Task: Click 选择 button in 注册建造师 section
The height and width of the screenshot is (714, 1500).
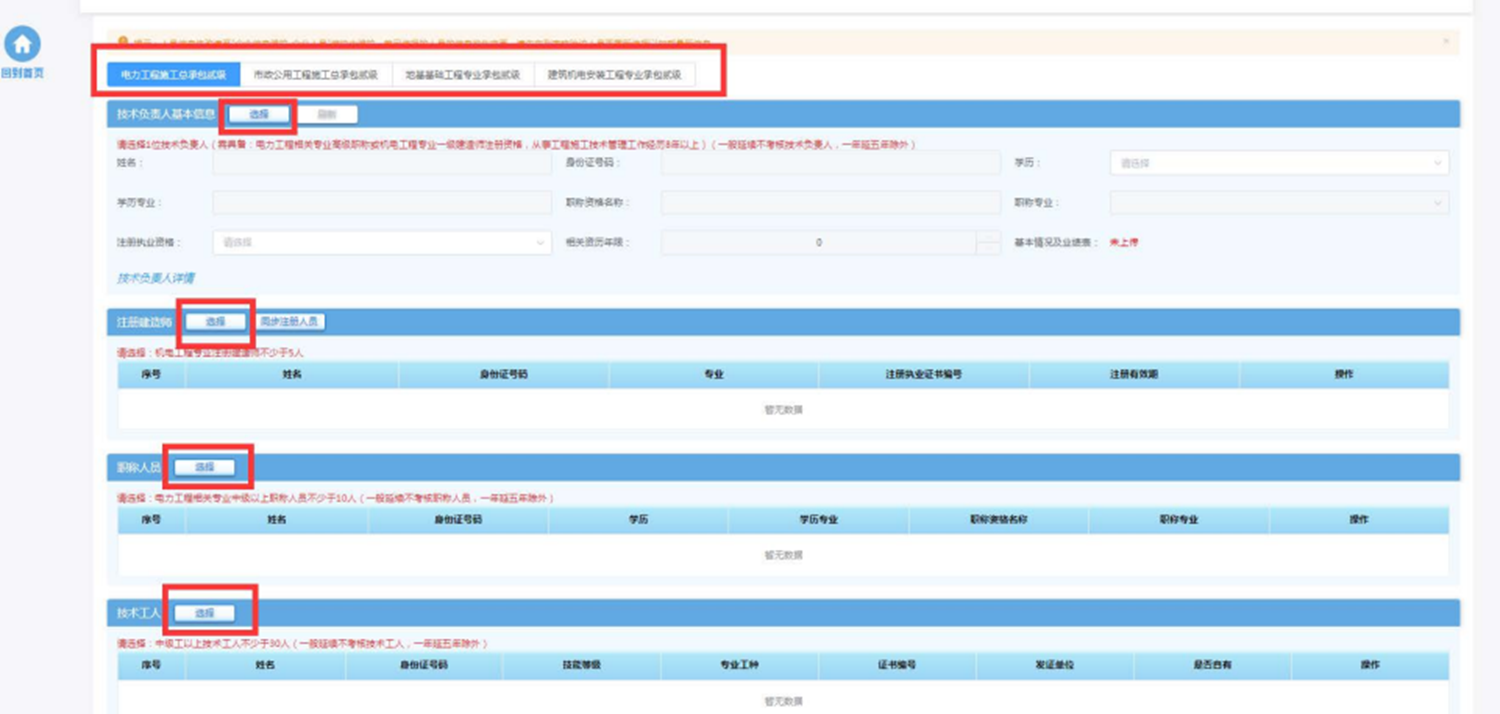Action: [215, 322]
